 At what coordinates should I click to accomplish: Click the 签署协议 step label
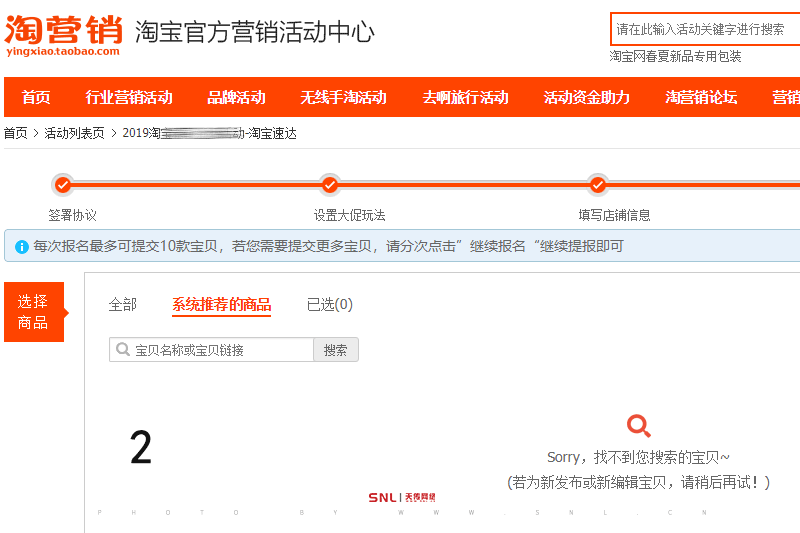72,215
